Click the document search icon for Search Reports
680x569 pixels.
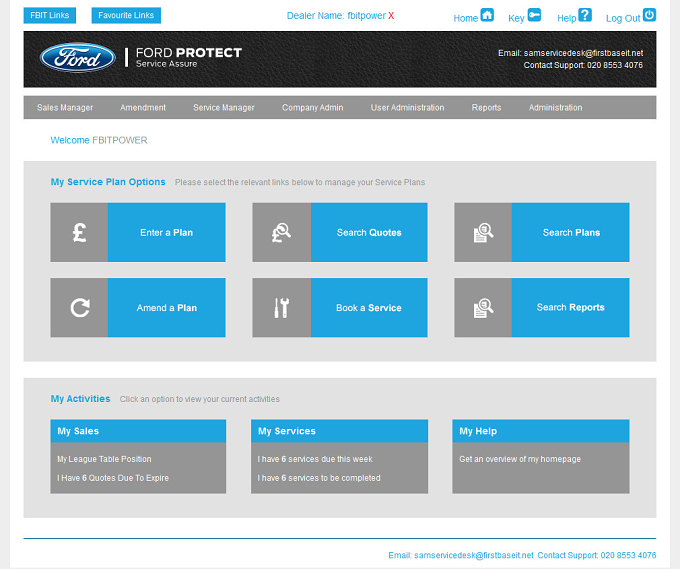coord(483,308)
